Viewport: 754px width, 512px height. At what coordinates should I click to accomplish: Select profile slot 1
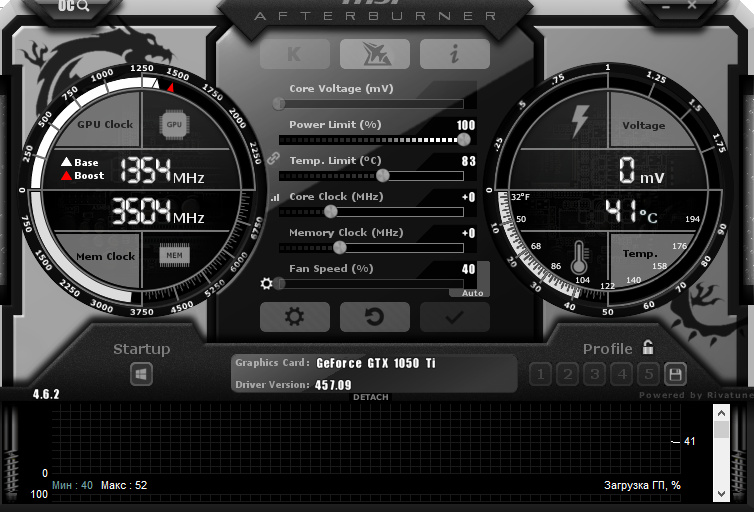(540, 374)
